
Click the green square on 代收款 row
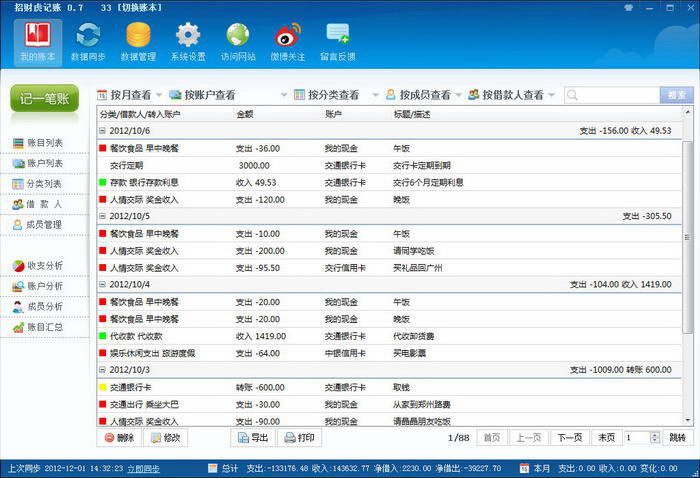[x=103, y=336]
